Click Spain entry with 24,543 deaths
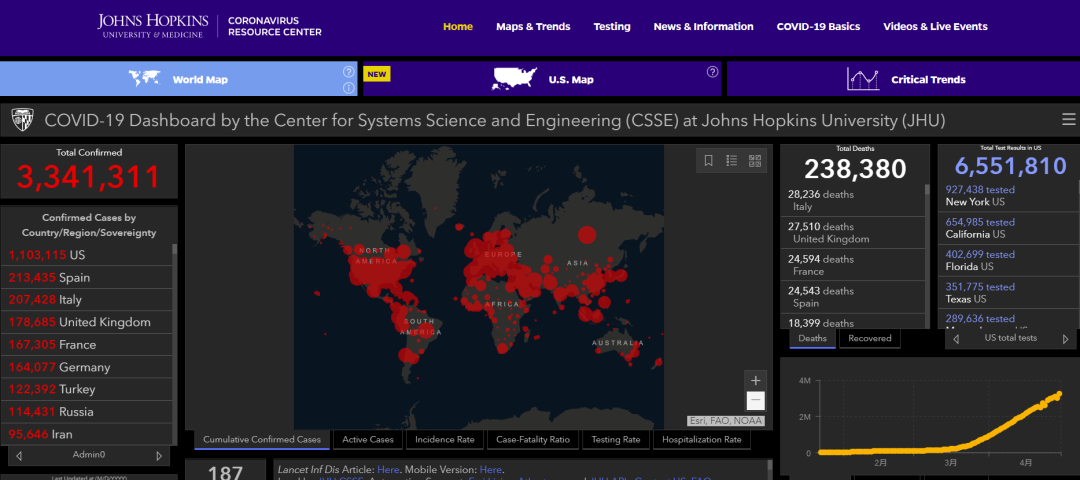 853,297
